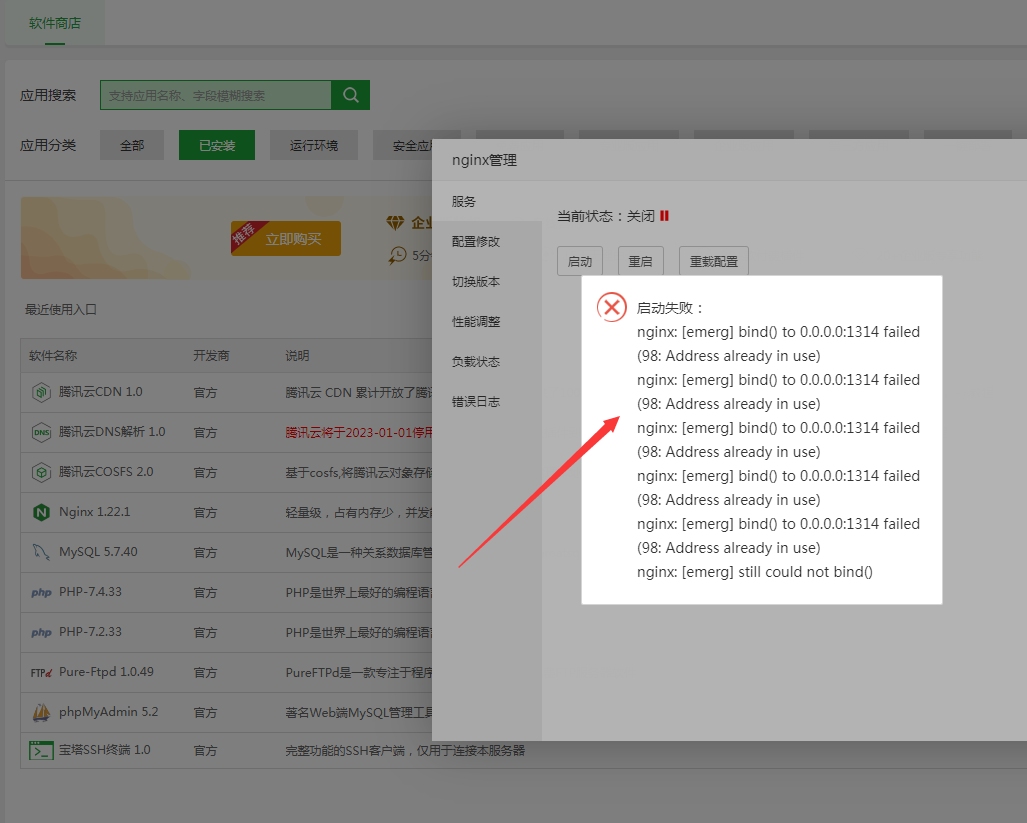Image resolution: width=1027 pixels, height=823 pixels.
Task: Click the 宝塔SSH终端 description text
Action: 405,750
